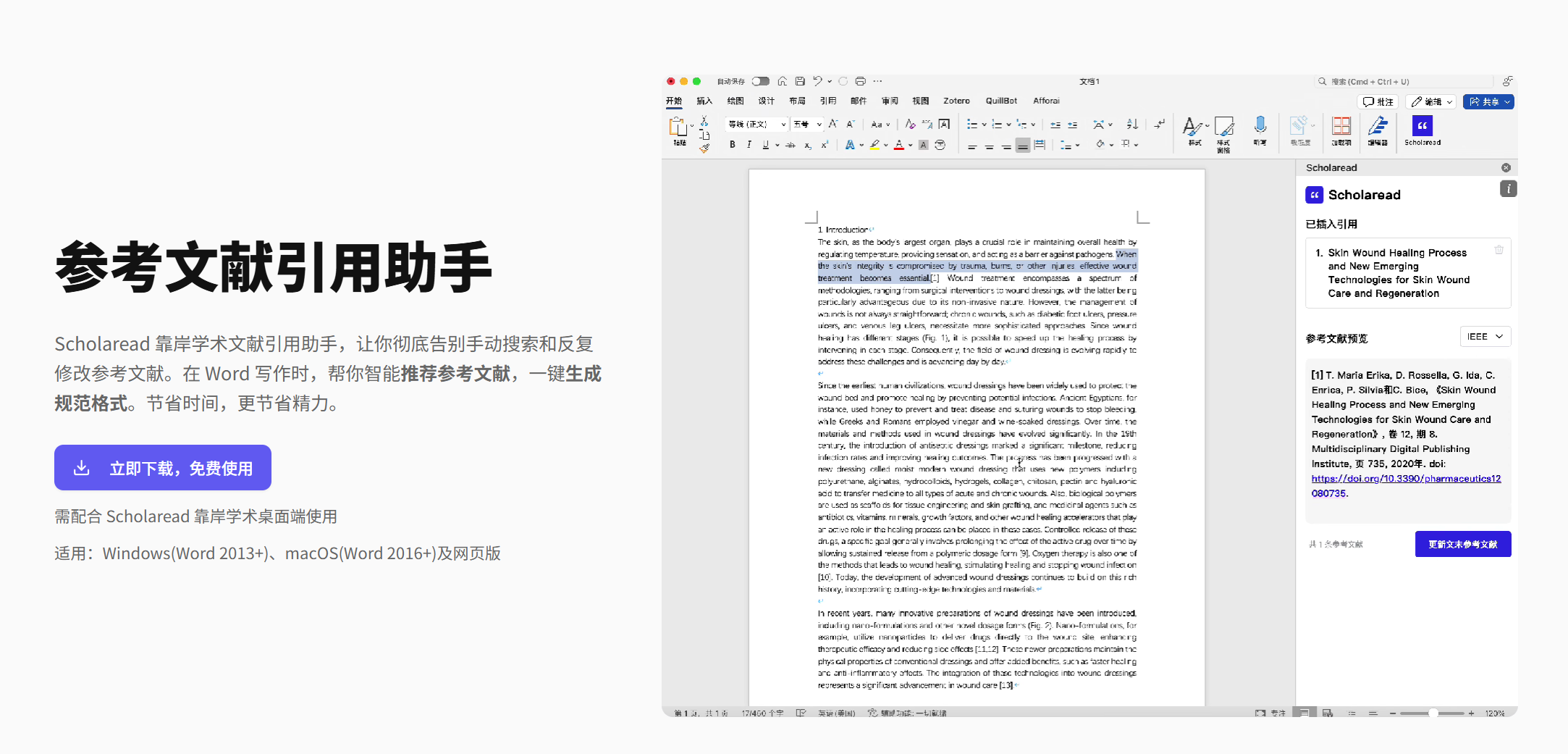Click the Superscript x² icon
1568x754 pixels.
825,145
